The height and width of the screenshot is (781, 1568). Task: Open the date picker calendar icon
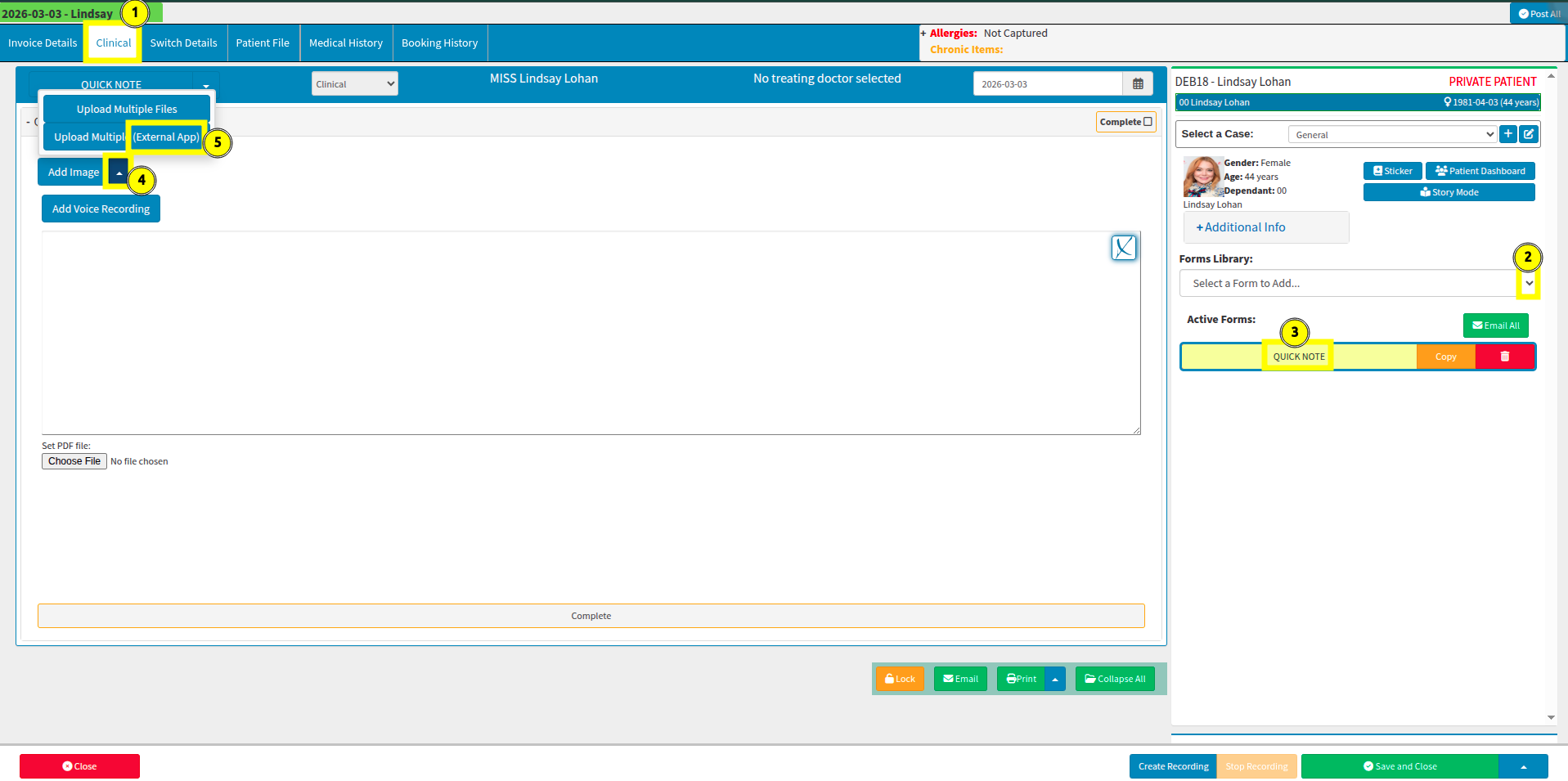[x=1138, y=84]
